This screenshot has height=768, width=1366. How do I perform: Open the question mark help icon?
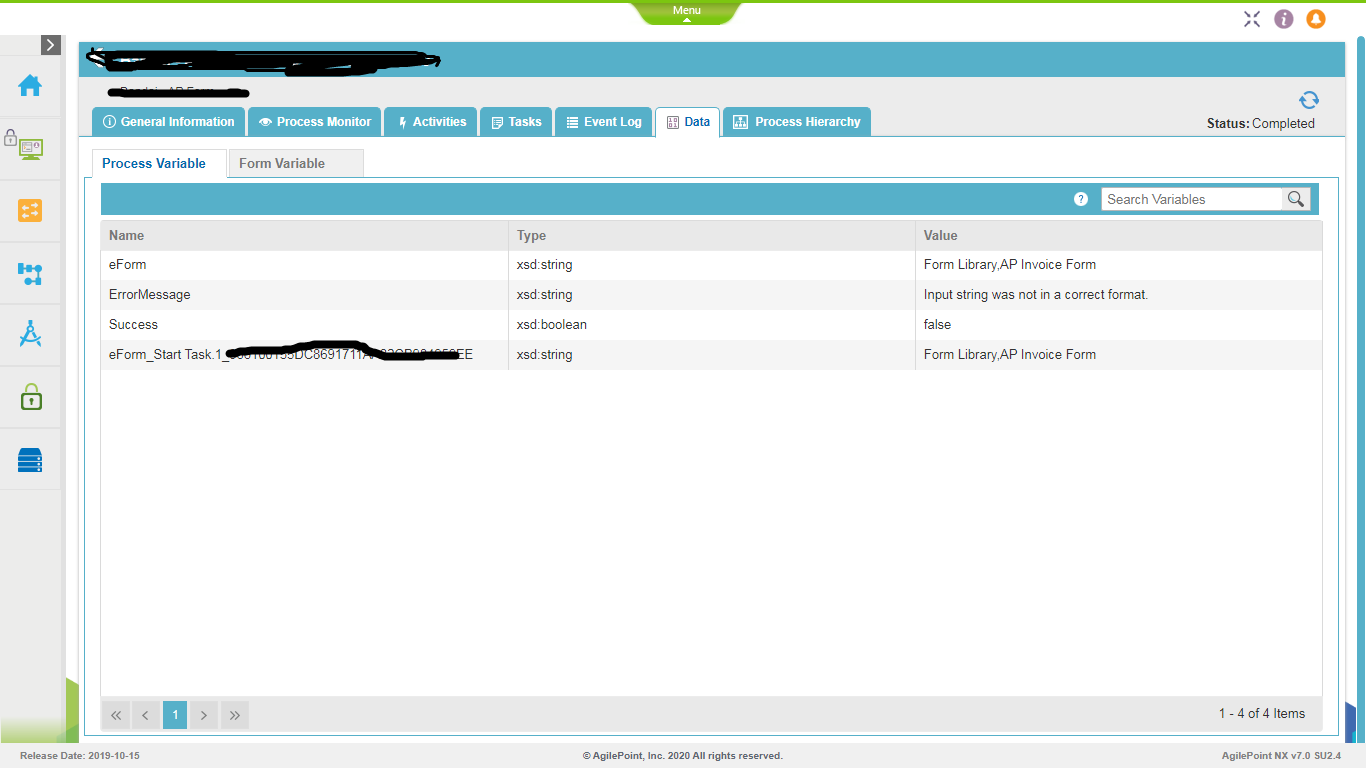point(1080,199)
